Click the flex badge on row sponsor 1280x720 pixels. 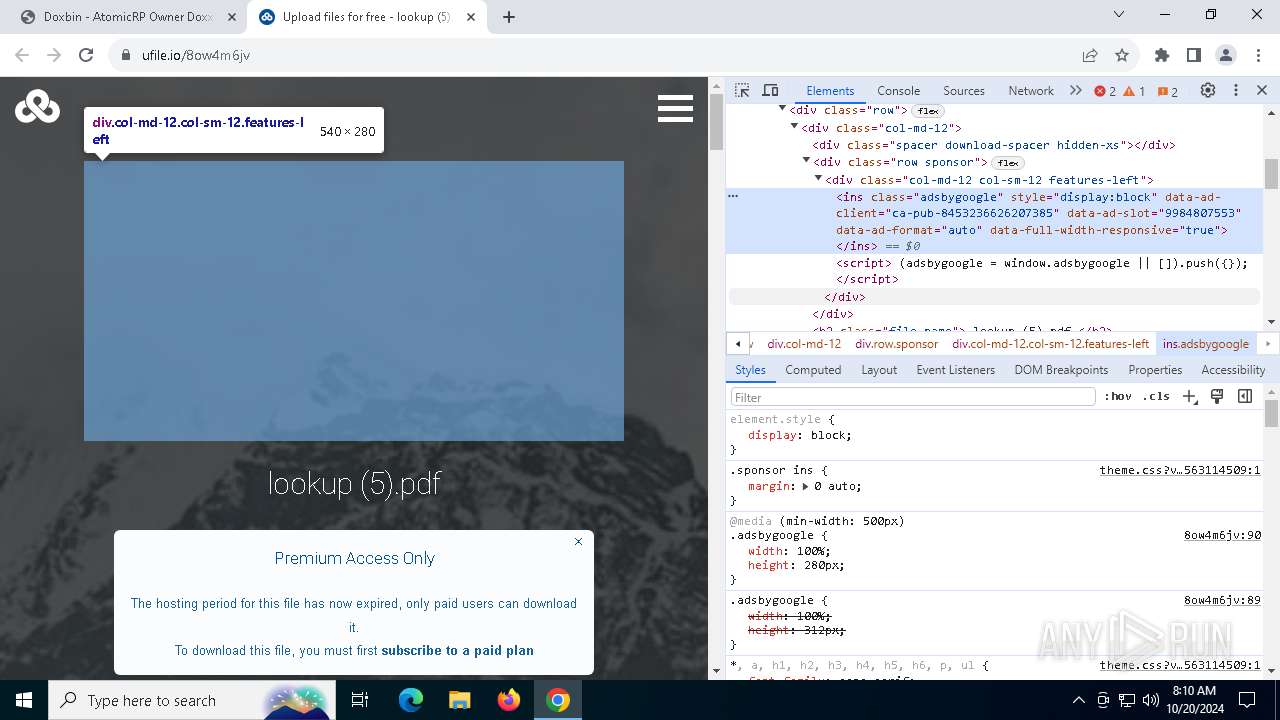tap(1007, 163)
